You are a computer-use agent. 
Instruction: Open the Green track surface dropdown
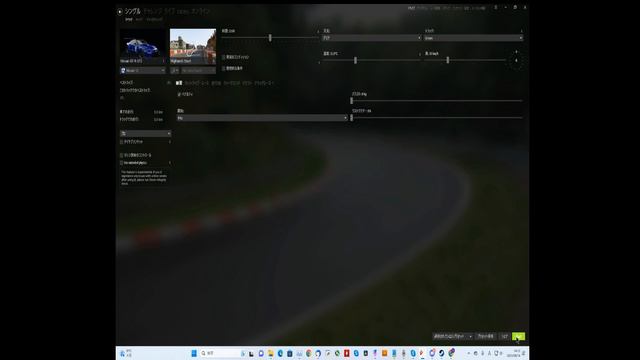pyautogui.click(x=473, y=38)
